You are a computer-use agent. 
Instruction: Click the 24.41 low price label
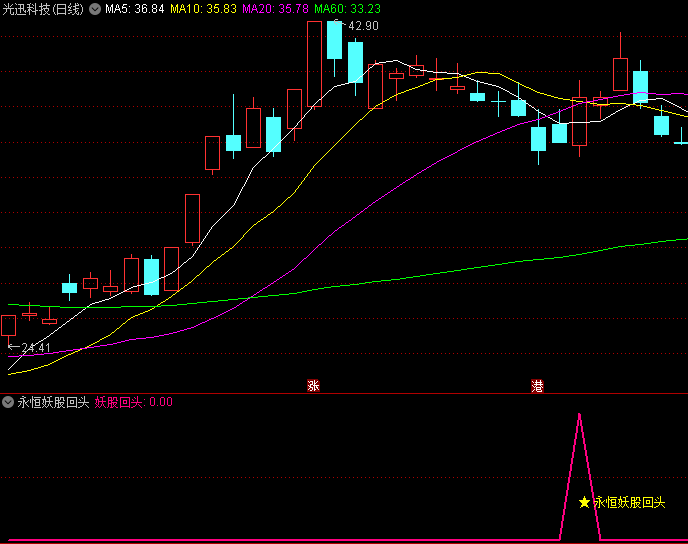(x=36, y=348)
